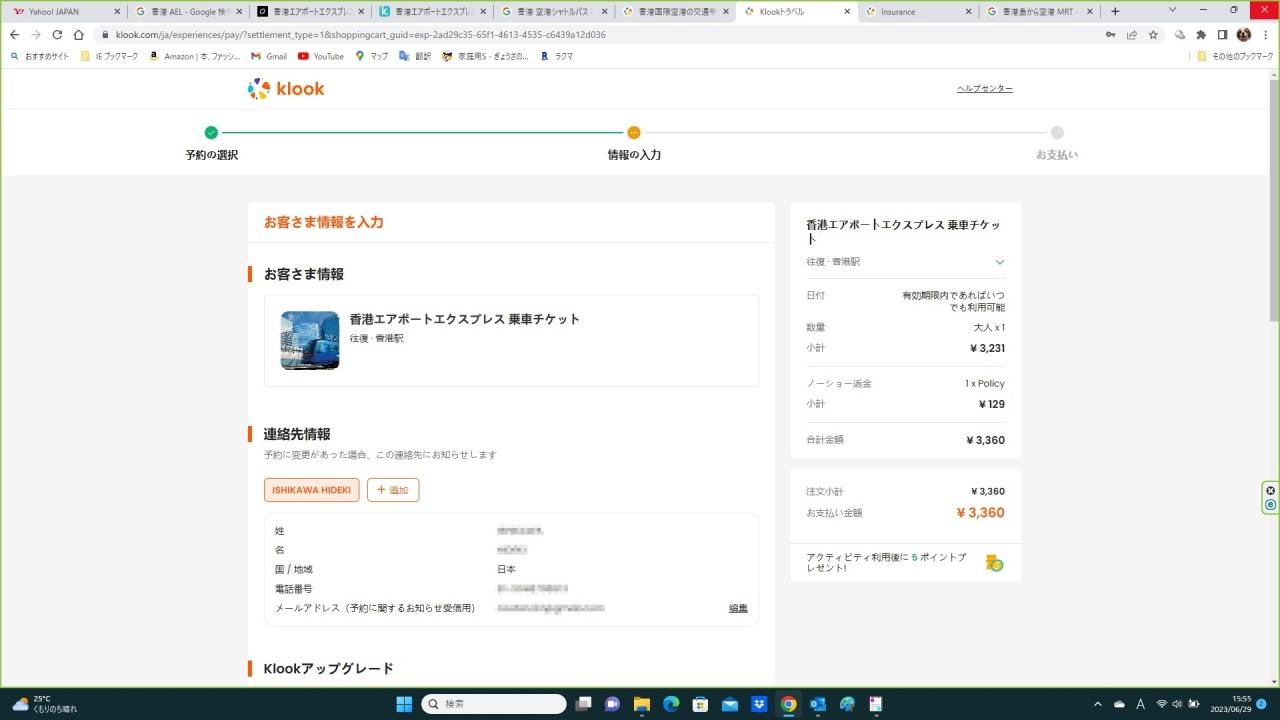The image size is (1280, 720).
Task: Open the Windows Start menu
Action: pyautogui.click(x=404, y=704)
